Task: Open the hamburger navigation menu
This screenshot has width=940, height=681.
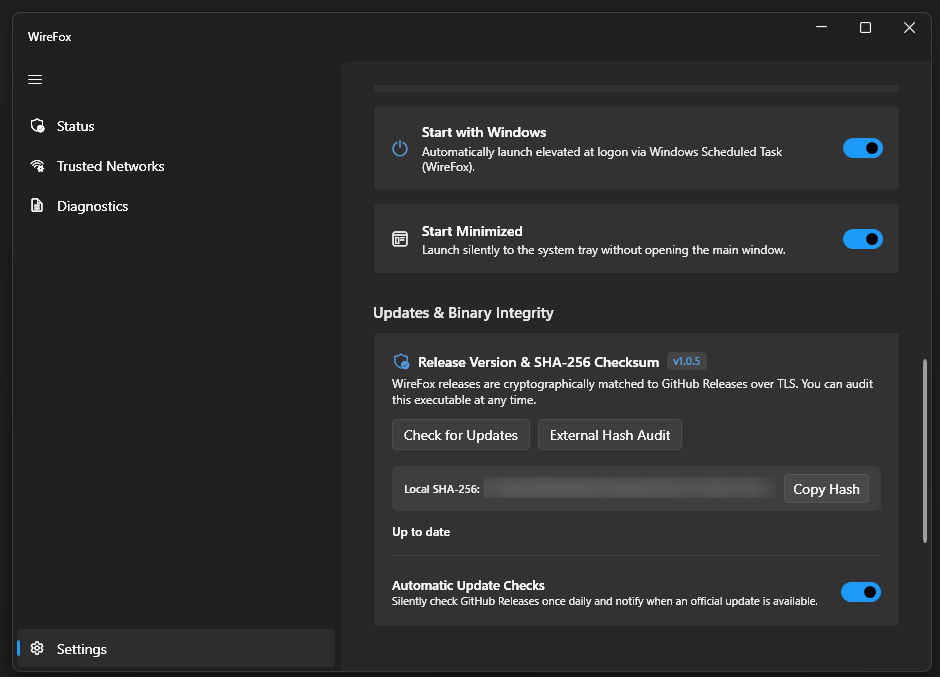Action: click(35, 79)
